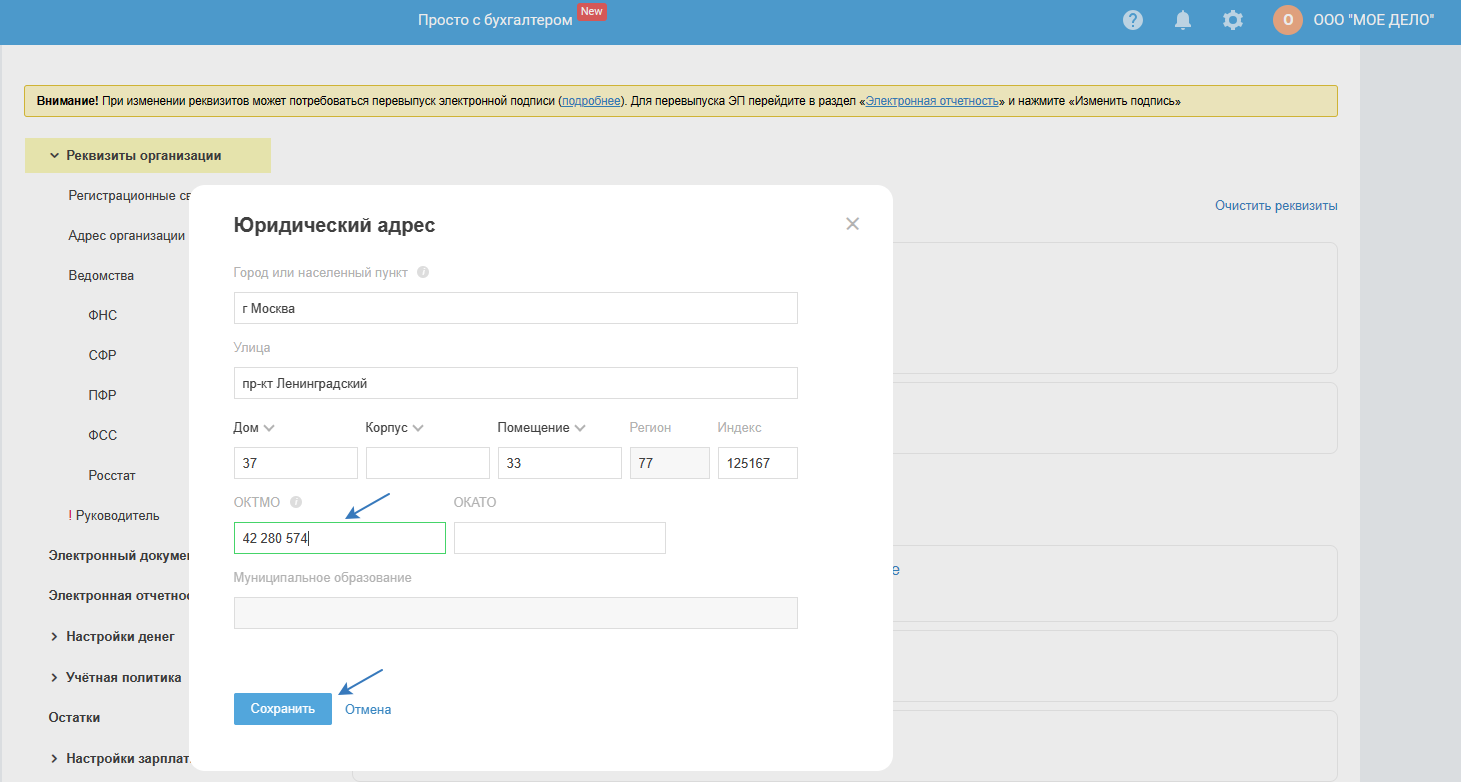This screenshot has height=782, width=1461.
Task: Open the Корпус type dropdown
Action: tap(395, 428)
